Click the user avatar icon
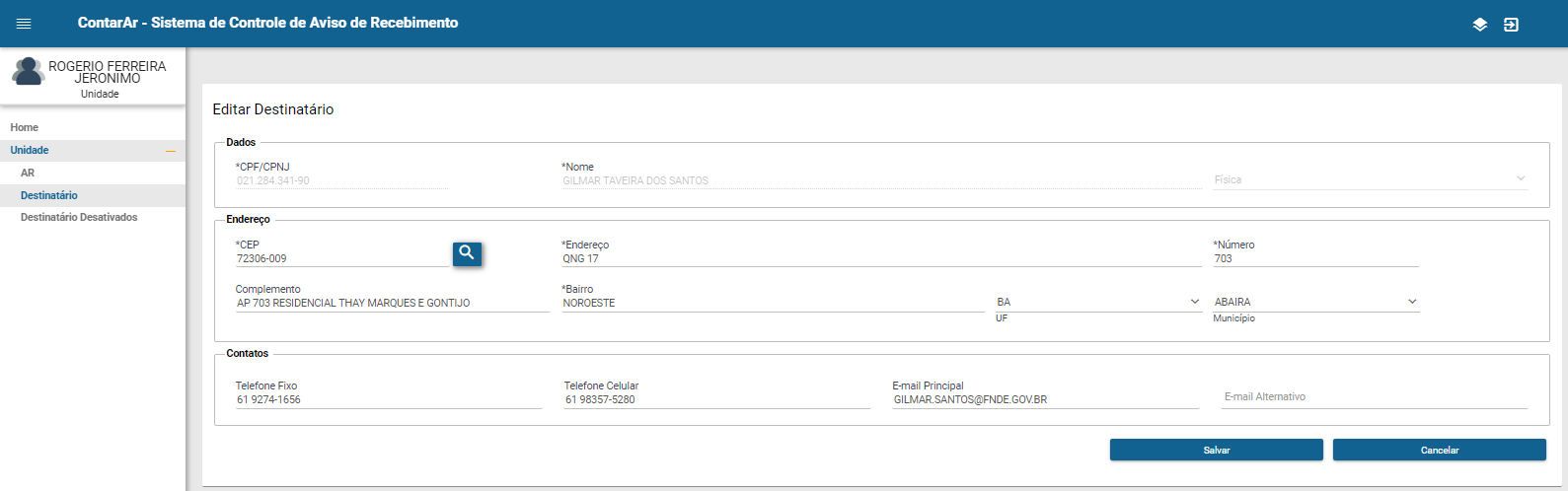The image size is (1568, 491). [28, 72]
